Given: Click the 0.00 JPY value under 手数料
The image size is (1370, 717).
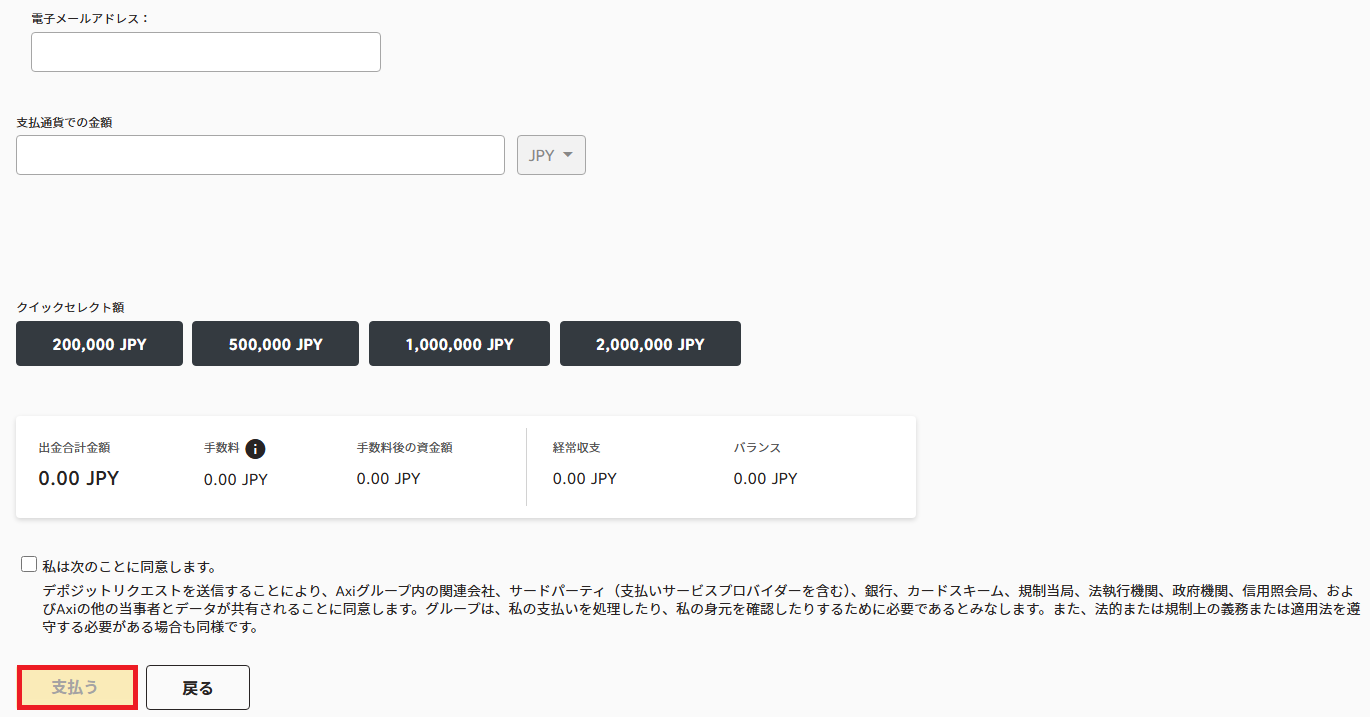Looking at the screenshot, I should [235, 480].
